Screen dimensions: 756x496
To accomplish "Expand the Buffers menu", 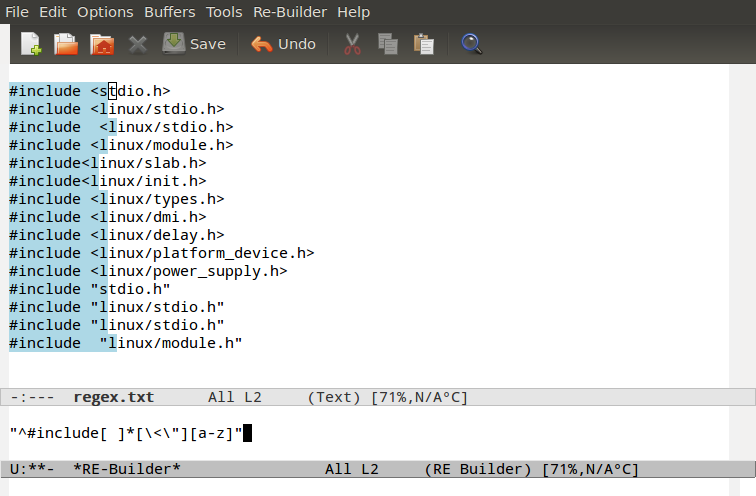I will (170, 12).
